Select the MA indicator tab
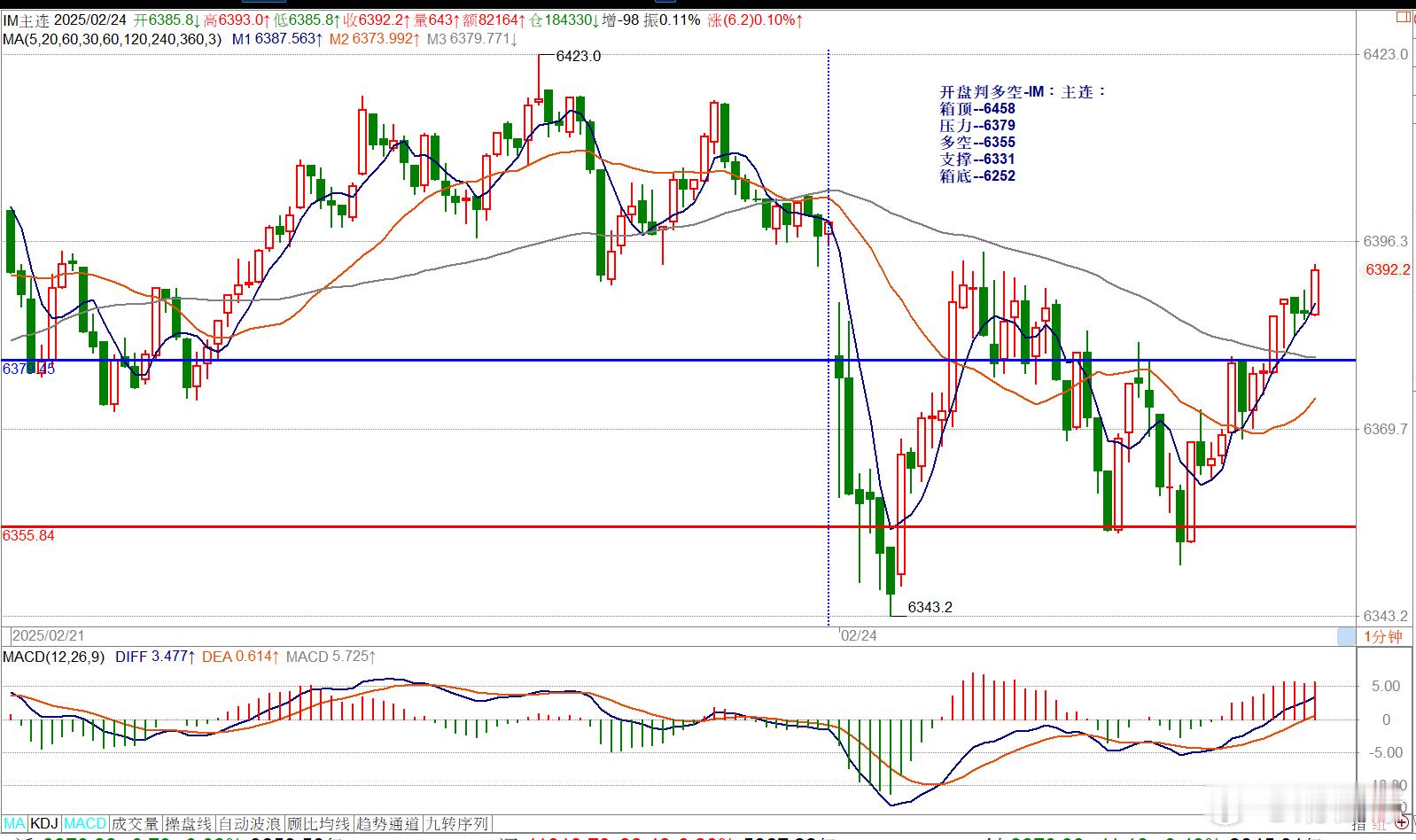Image resolution: width=1416 pixels, height=840 pixels. pos(16,824)
